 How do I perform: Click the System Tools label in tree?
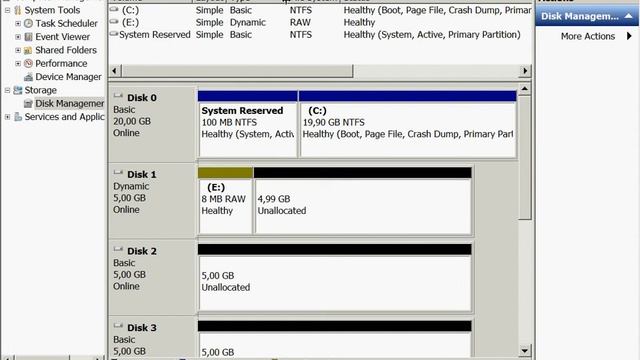(52, 10)
